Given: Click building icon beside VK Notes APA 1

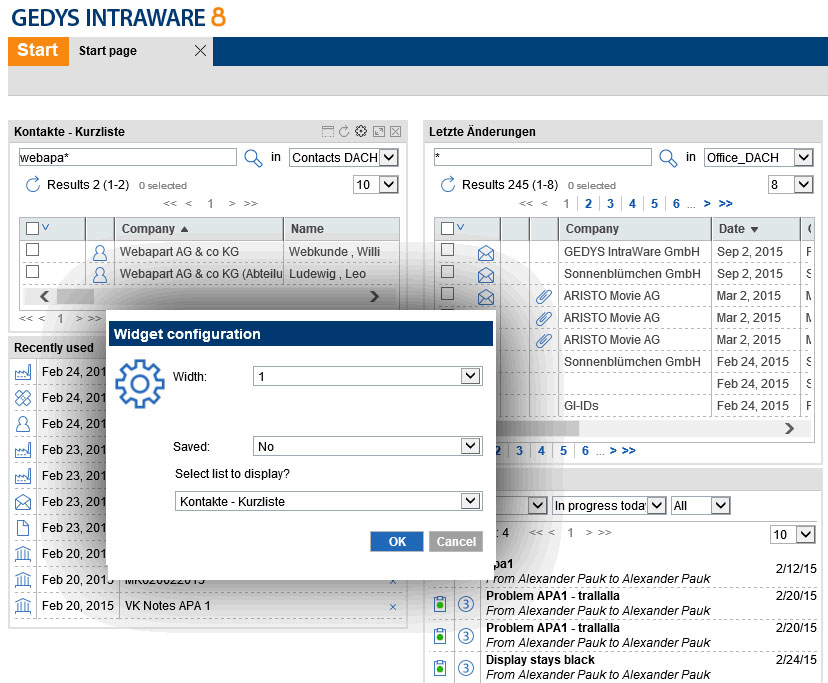Looking at the screenshot, I should coord(23,605).
